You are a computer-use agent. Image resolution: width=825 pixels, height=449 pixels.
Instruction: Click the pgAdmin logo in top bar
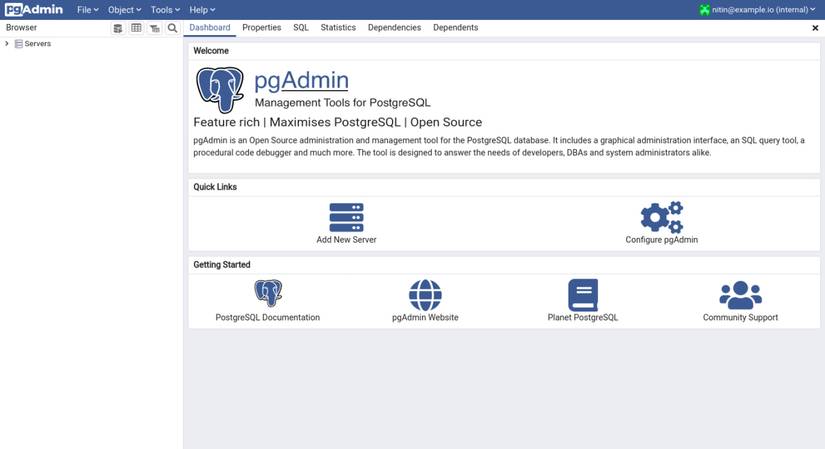coord(34,9)
